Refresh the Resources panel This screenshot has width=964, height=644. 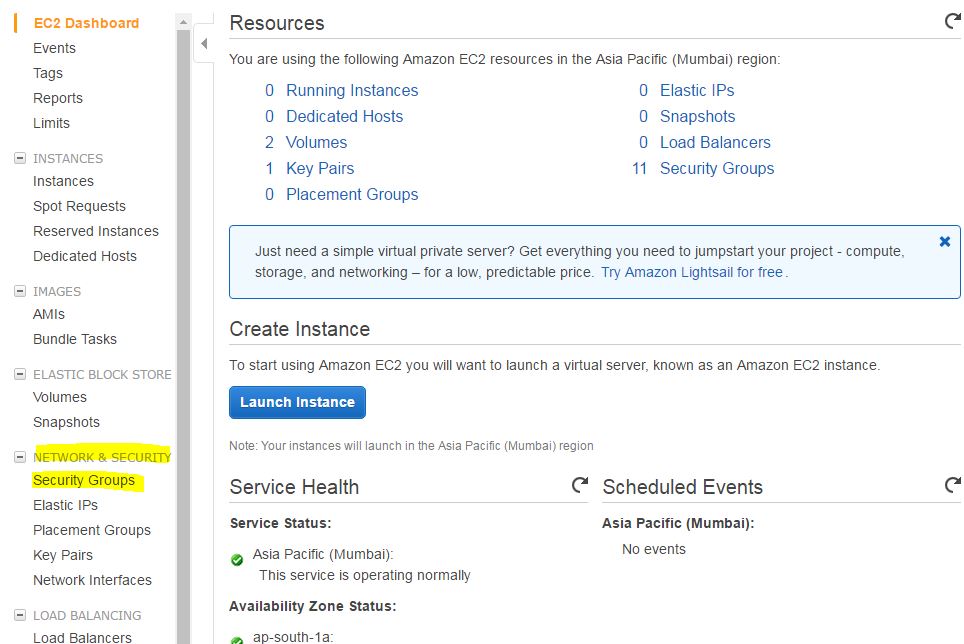(951, 19)
